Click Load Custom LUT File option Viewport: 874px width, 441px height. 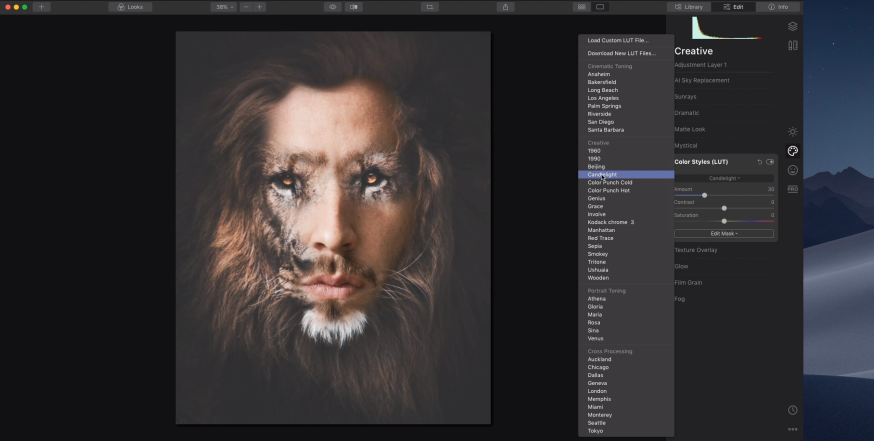pos(618,40)
